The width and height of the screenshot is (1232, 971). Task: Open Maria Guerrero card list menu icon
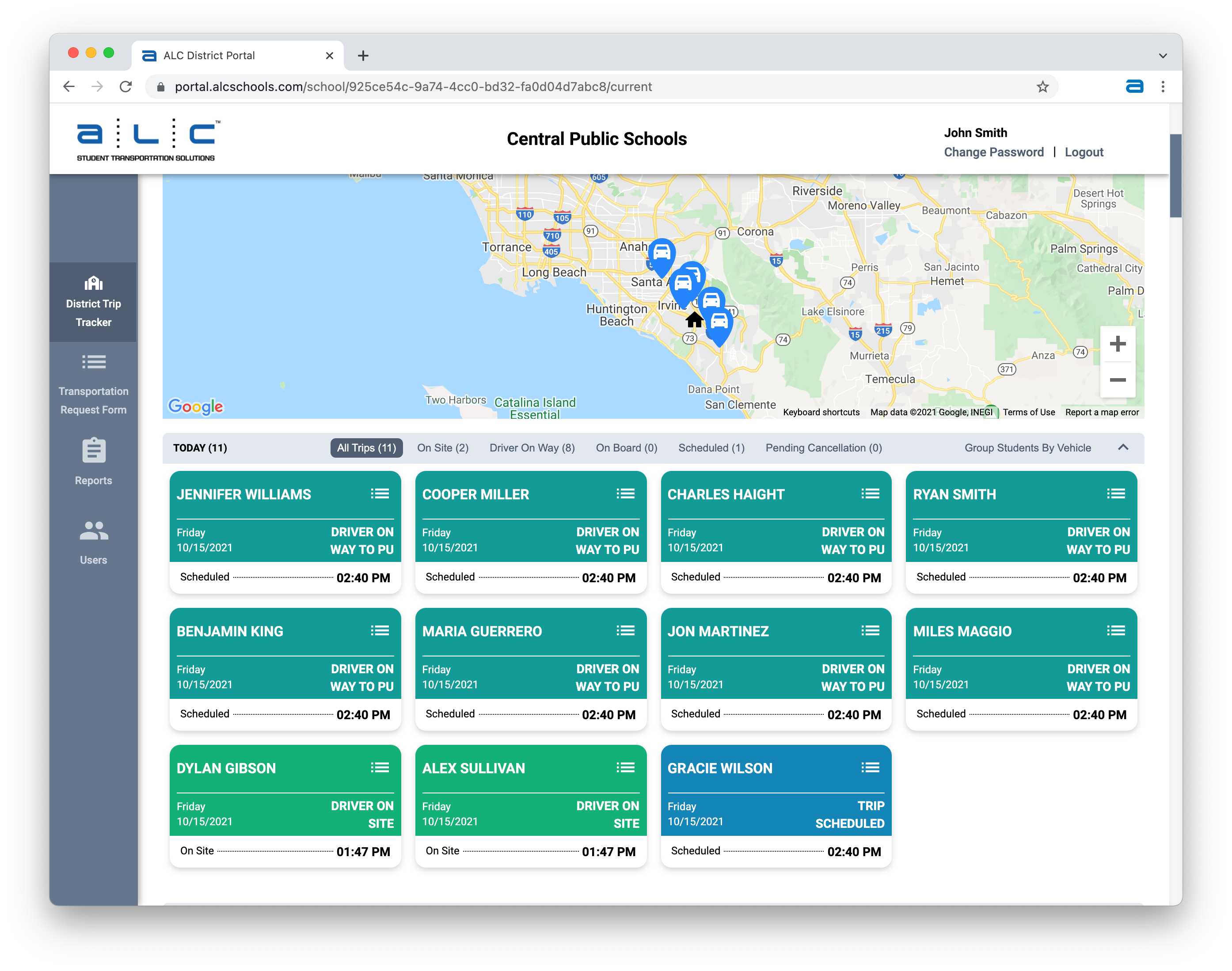[x=625, y=630]
